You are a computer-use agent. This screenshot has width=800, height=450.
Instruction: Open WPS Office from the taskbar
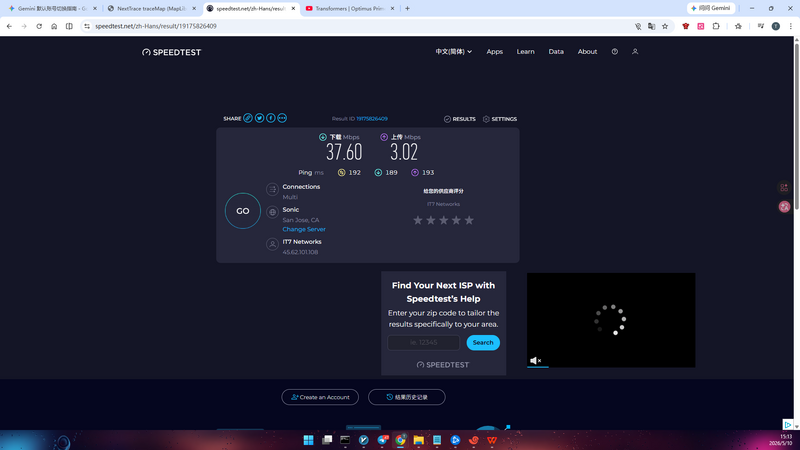492,440
